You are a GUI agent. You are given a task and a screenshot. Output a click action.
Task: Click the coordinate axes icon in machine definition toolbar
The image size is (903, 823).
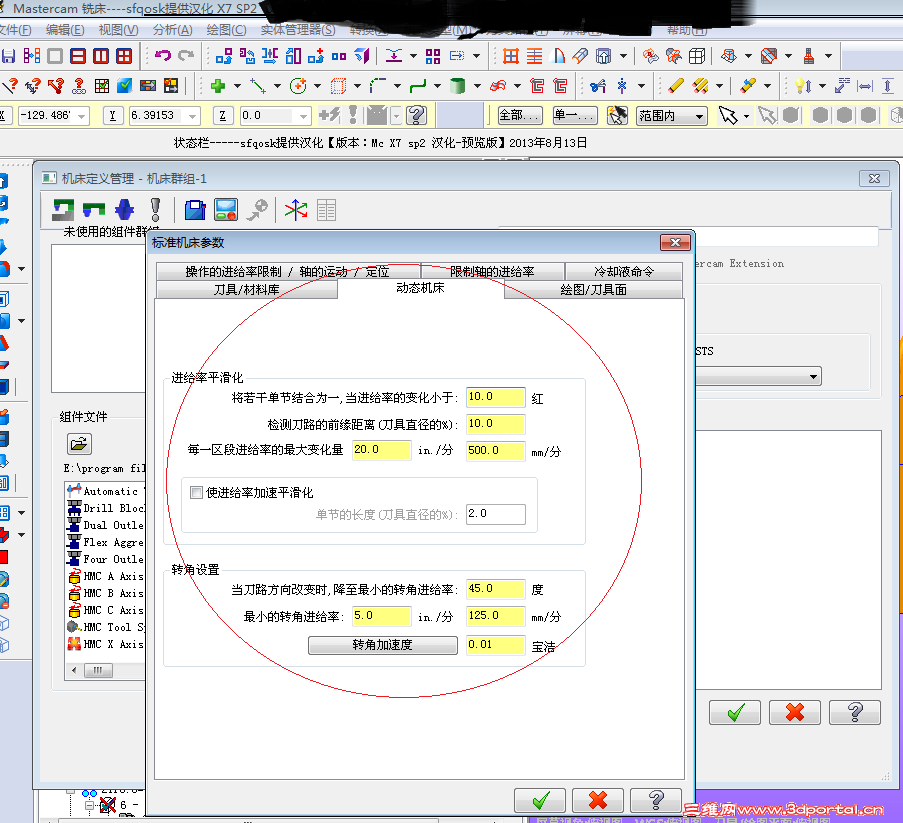pos(295,210)
